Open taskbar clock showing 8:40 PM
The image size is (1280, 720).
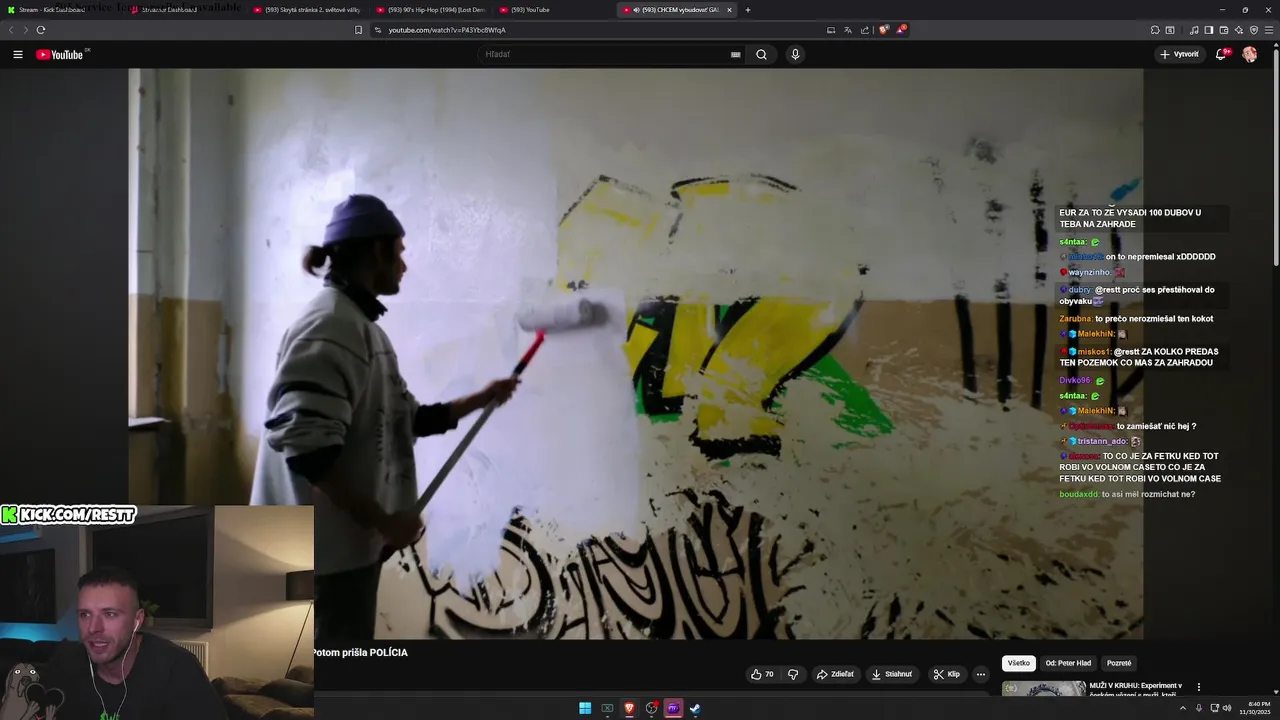[1253, 708]
